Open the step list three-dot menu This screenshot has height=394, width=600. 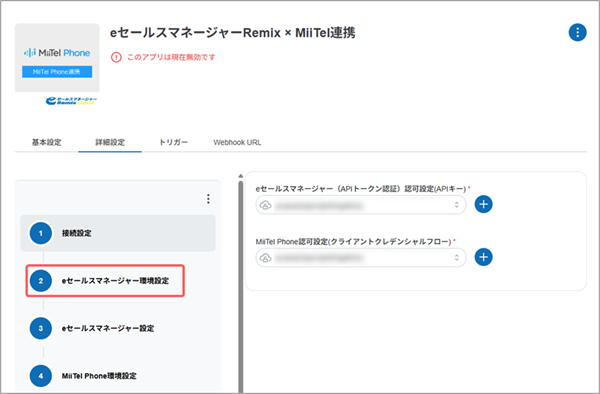(208, 199)
